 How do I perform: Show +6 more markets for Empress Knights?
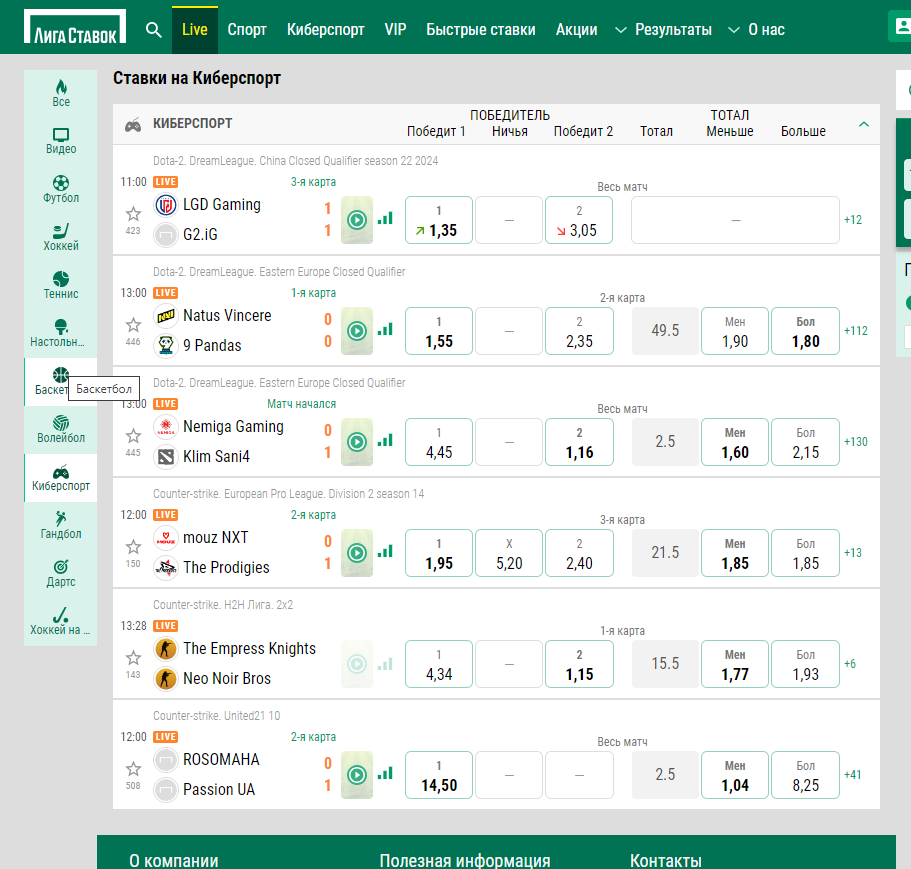(x=850, y=663)
